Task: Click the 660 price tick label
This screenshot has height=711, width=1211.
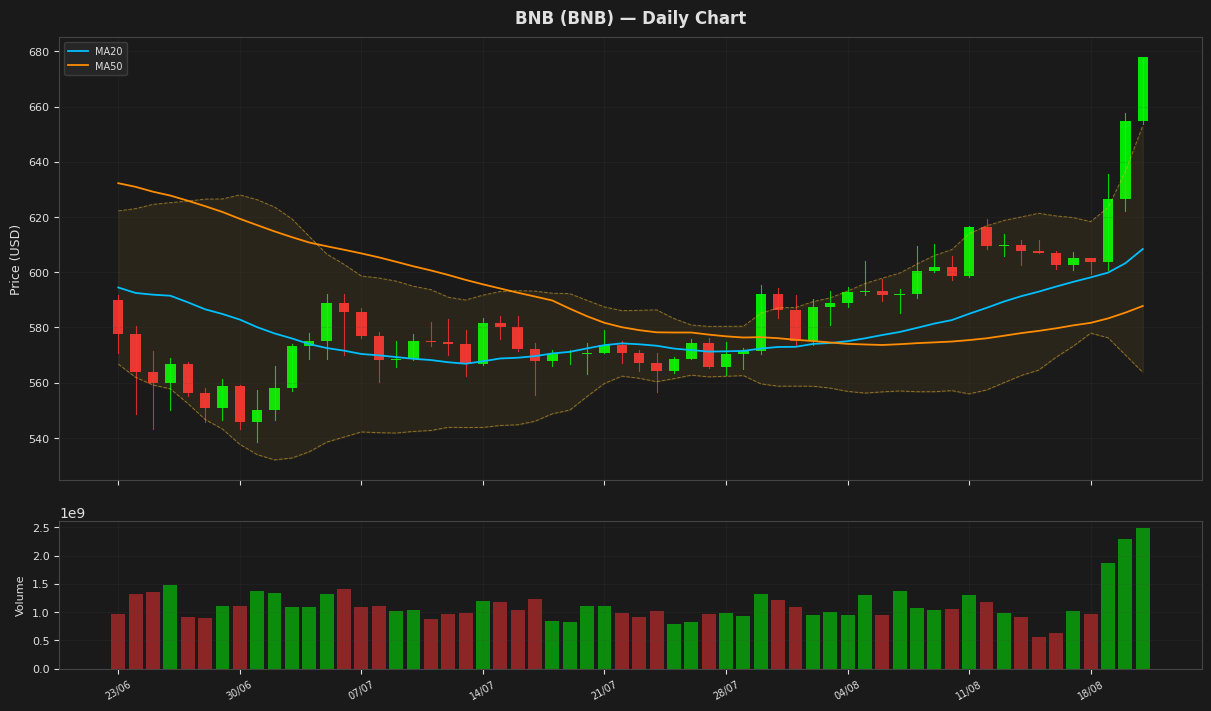Action: (40, 107)
